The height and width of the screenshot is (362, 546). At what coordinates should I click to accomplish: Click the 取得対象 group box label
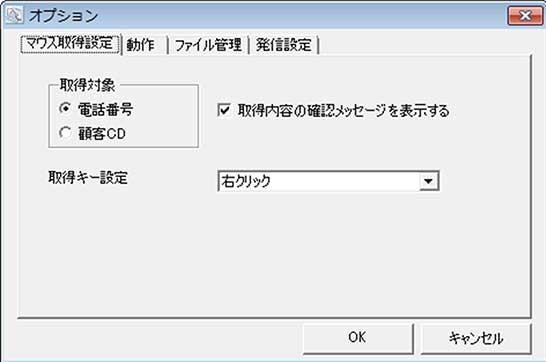click(x=87, y=85)
